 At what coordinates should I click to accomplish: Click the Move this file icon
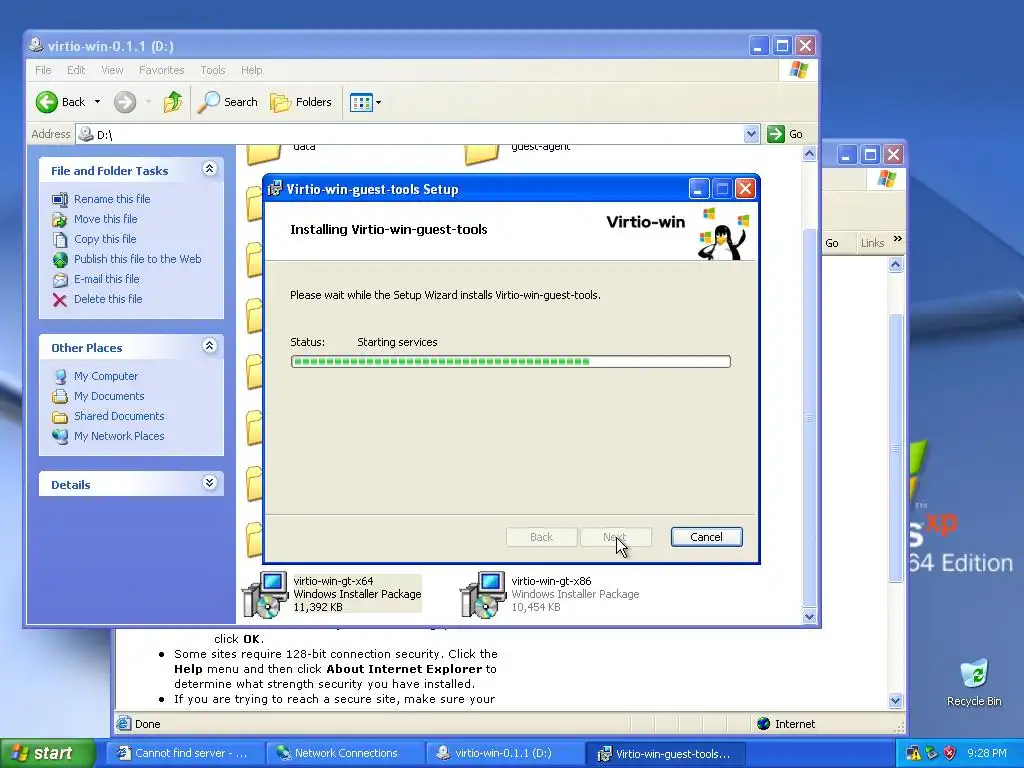click(x=60, y=219)
